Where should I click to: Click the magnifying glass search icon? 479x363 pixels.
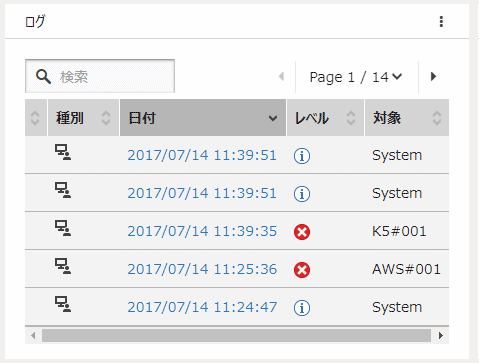[x=43, y=77]
